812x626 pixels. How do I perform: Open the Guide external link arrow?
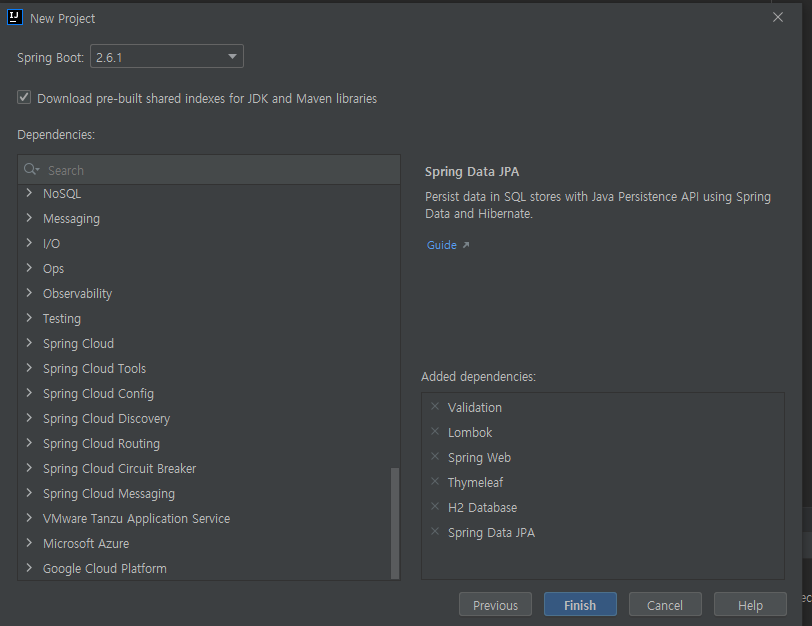pos(466,245)
